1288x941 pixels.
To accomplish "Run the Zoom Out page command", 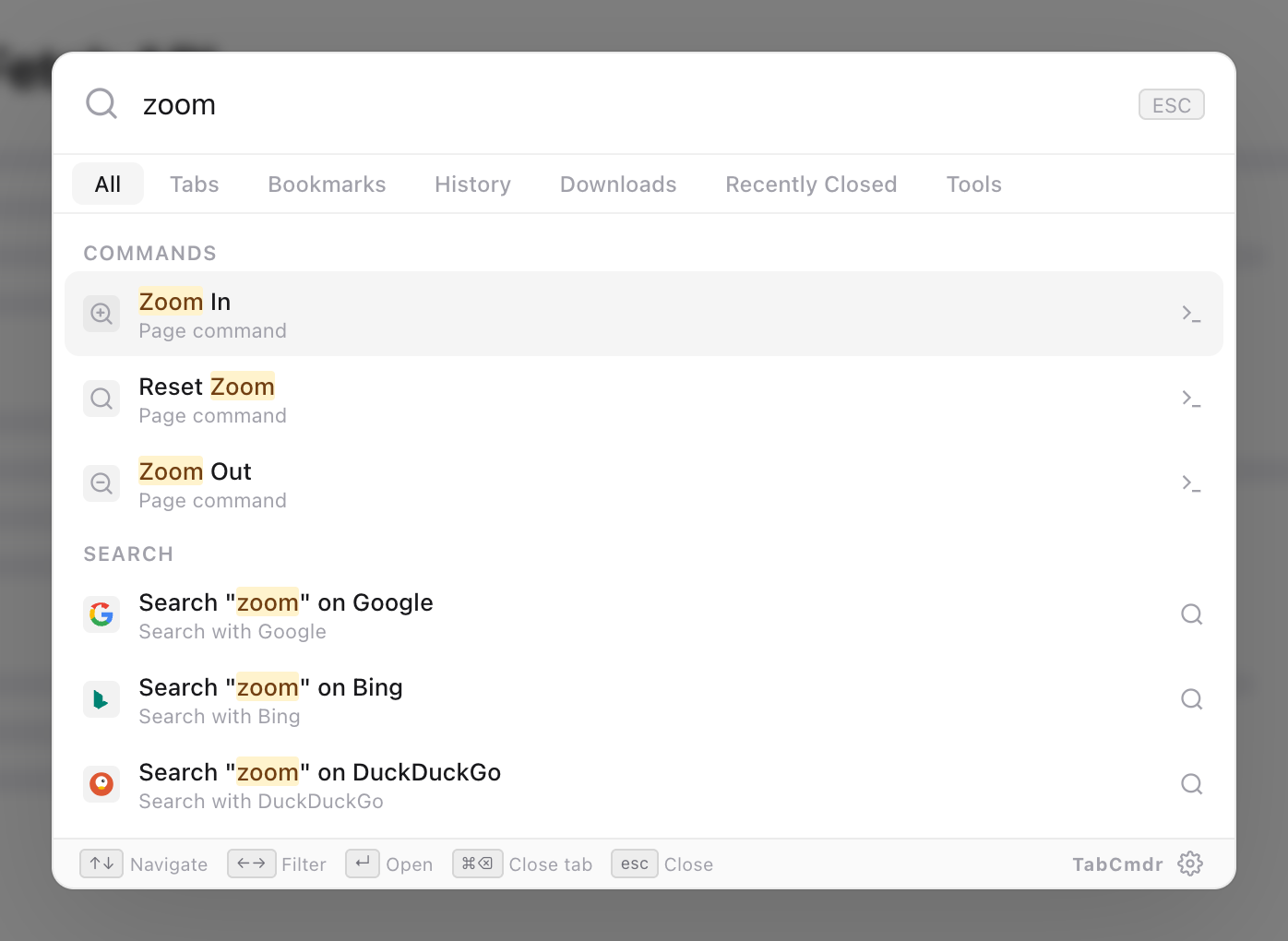I will [x=644, y=483].
